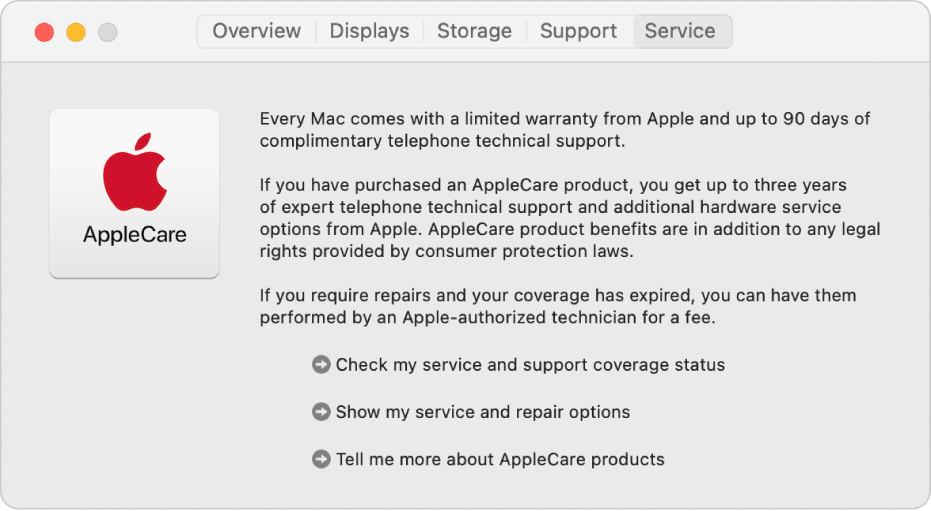Click the limited warranty paragraph

click(x=564, y=130)
